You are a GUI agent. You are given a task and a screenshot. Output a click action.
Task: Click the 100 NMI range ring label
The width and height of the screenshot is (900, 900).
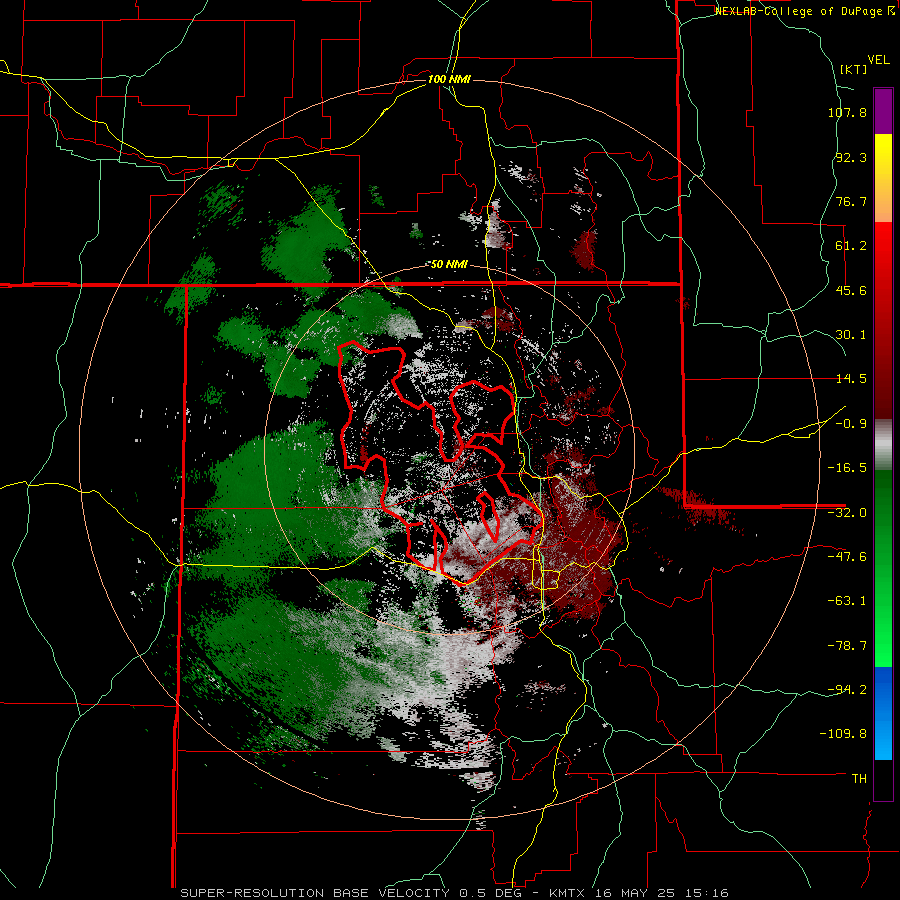point(449,79)
